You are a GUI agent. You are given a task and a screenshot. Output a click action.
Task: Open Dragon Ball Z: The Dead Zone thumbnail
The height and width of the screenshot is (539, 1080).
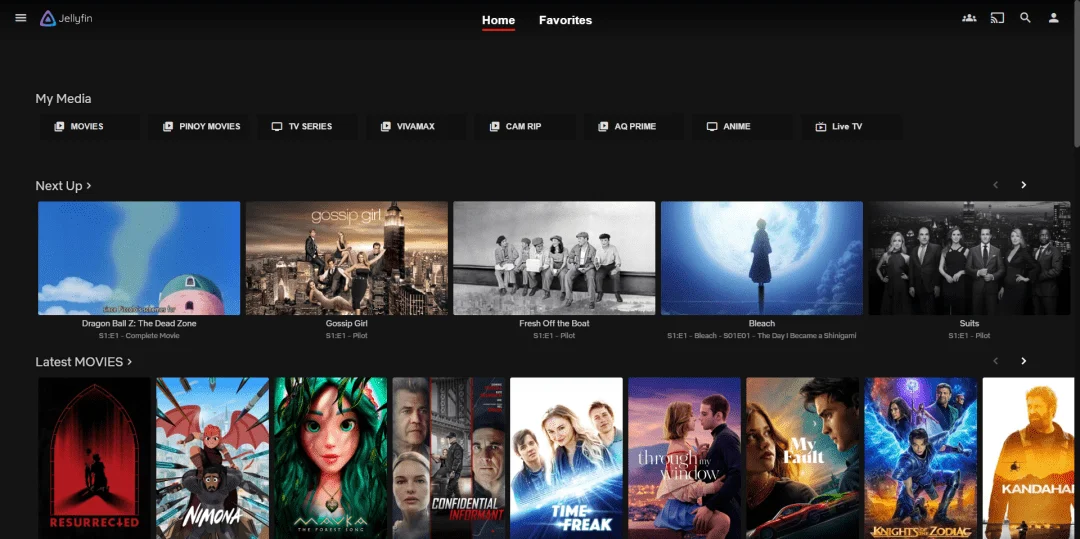coord(139,258)
